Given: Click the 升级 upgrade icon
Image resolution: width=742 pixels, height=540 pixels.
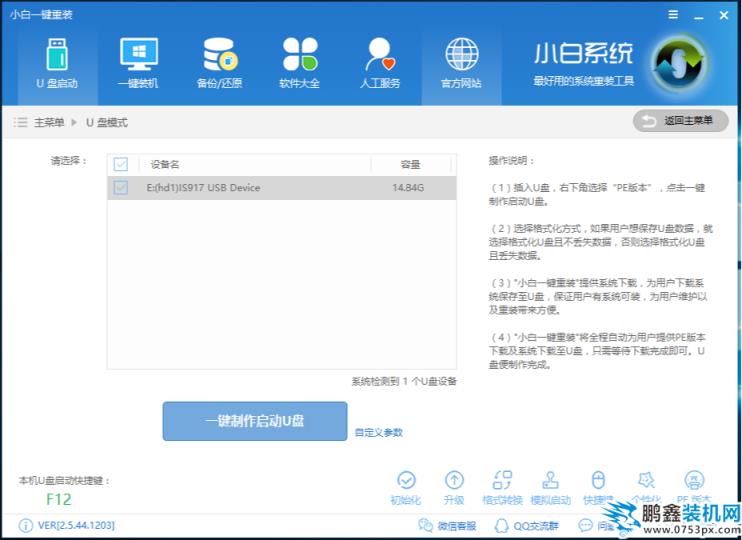Looking at the screenshot, I should 454,487.
